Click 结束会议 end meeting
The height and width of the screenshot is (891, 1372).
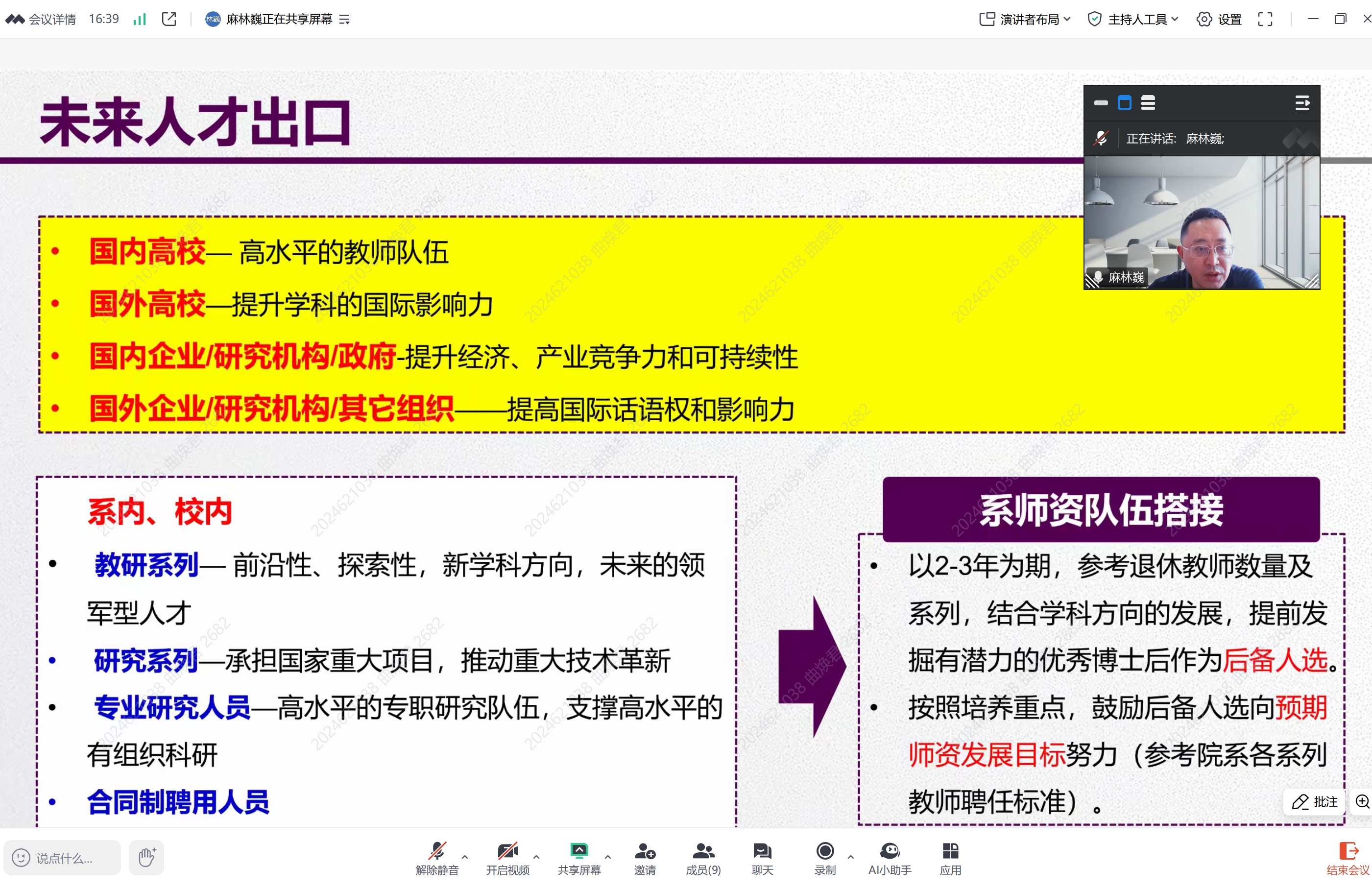pos(1348,858)
